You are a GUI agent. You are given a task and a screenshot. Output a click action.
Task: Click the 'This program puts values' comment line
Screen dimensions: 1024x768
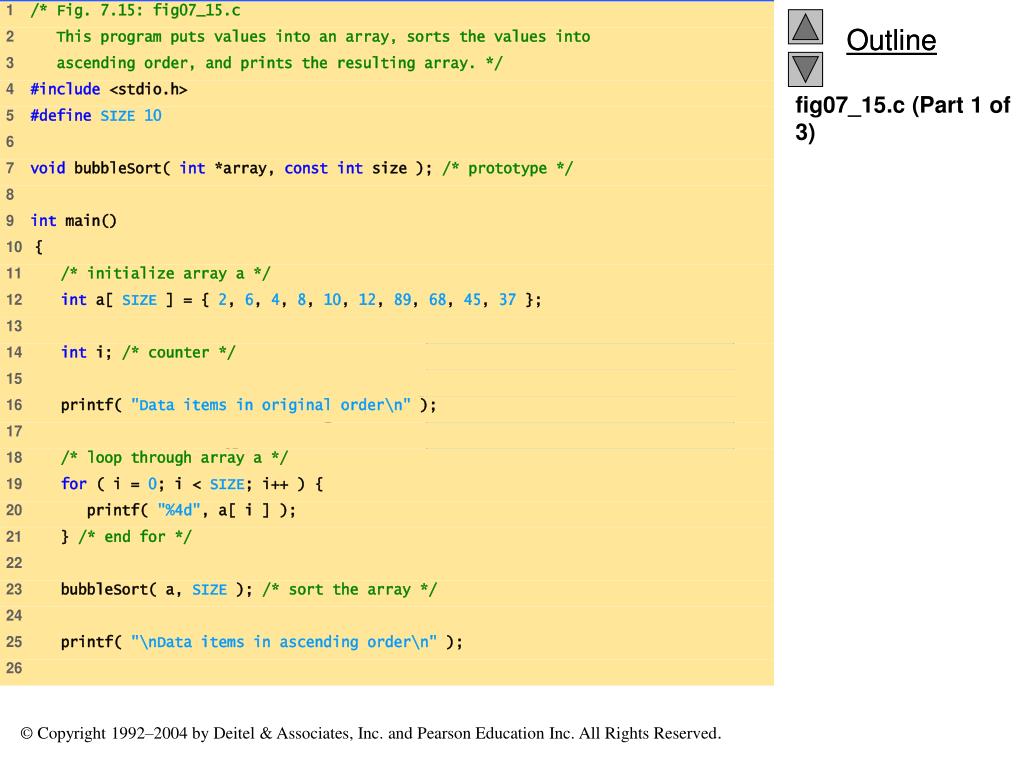click(x=323, y=37)
